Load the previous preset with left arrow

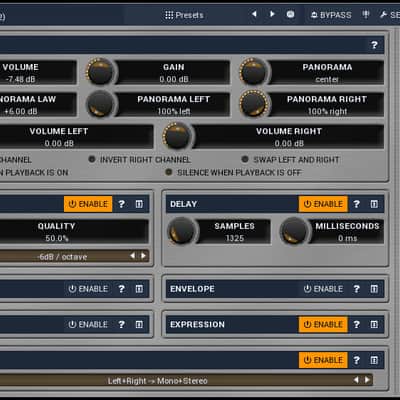click(x=254, y=14)
